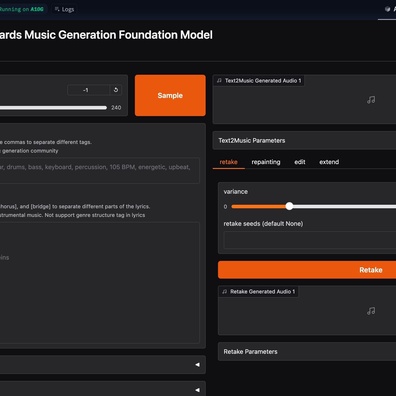Click the variance label

click(x=236, y=192)
